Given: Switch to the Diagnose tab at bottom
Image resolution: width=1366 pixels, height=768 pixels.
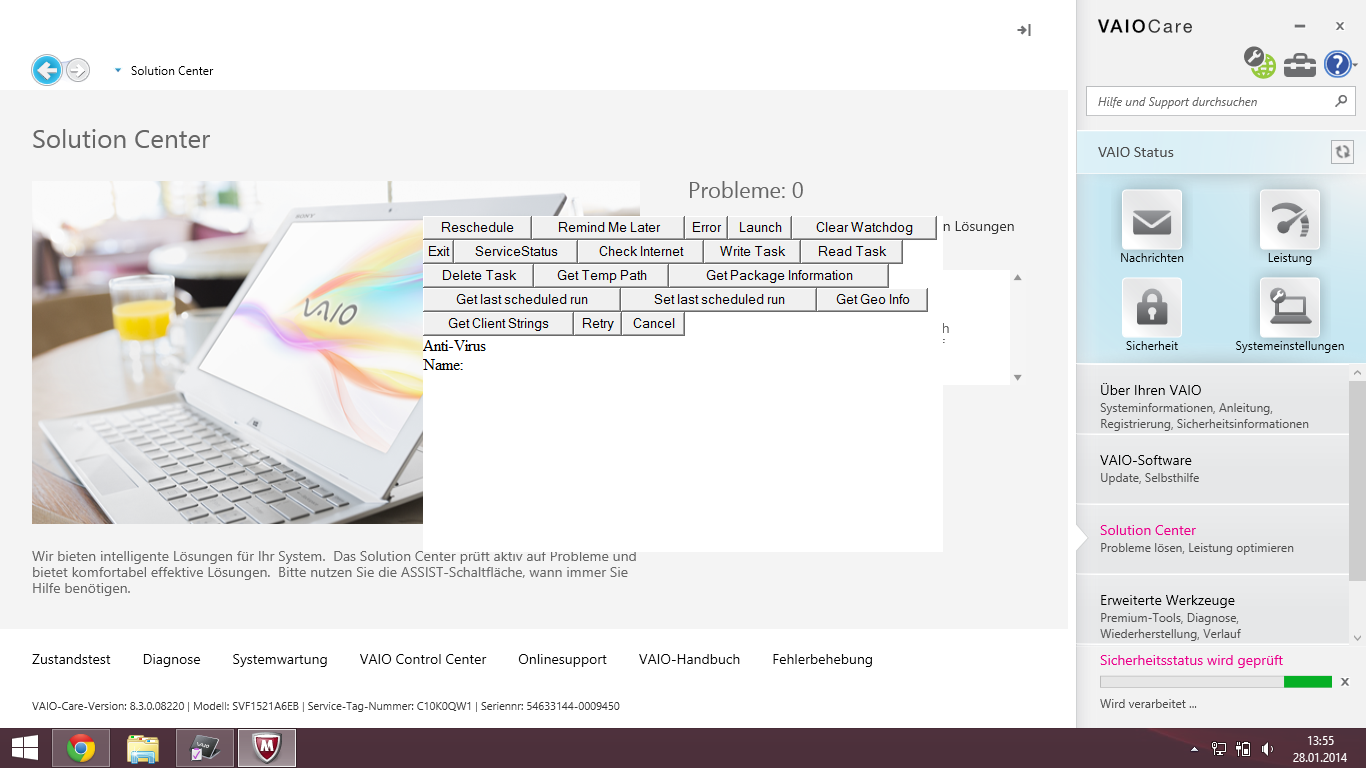Looking at the screenshot, I should [x=172, y=659].
